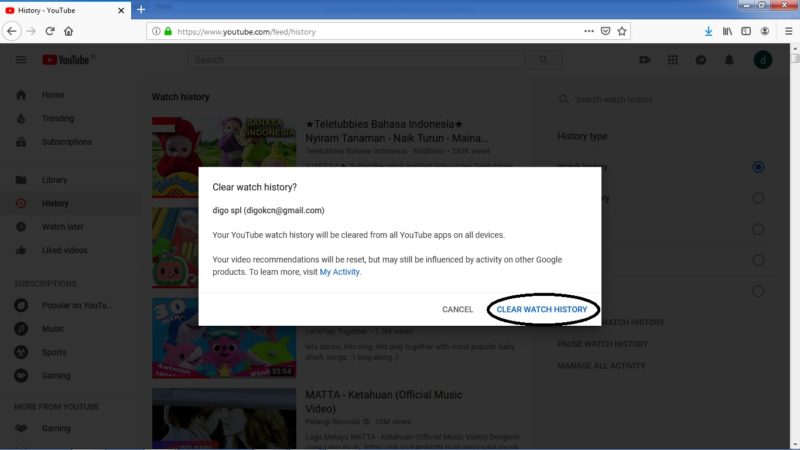
Task: Open account avatar menu
Action: (763, 60)
